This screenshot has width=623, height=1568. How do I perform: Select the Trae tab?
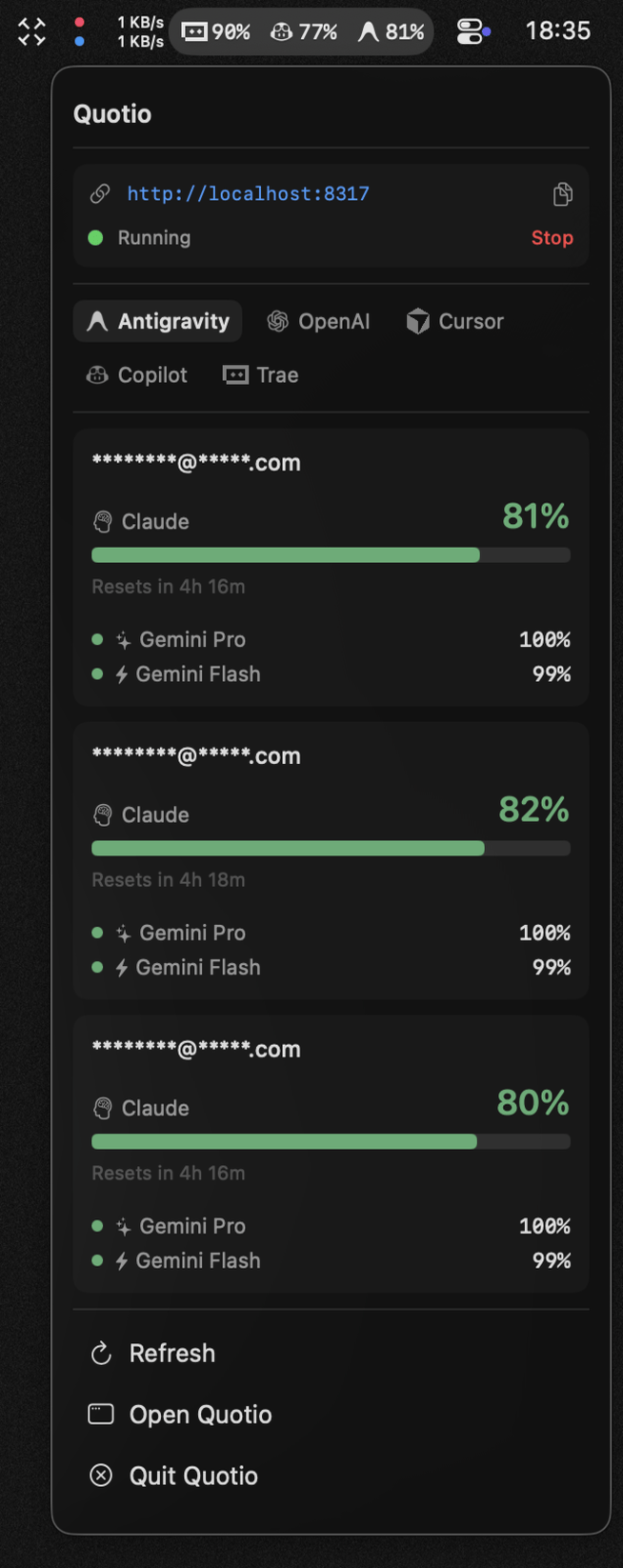click(x=261, y=375)
